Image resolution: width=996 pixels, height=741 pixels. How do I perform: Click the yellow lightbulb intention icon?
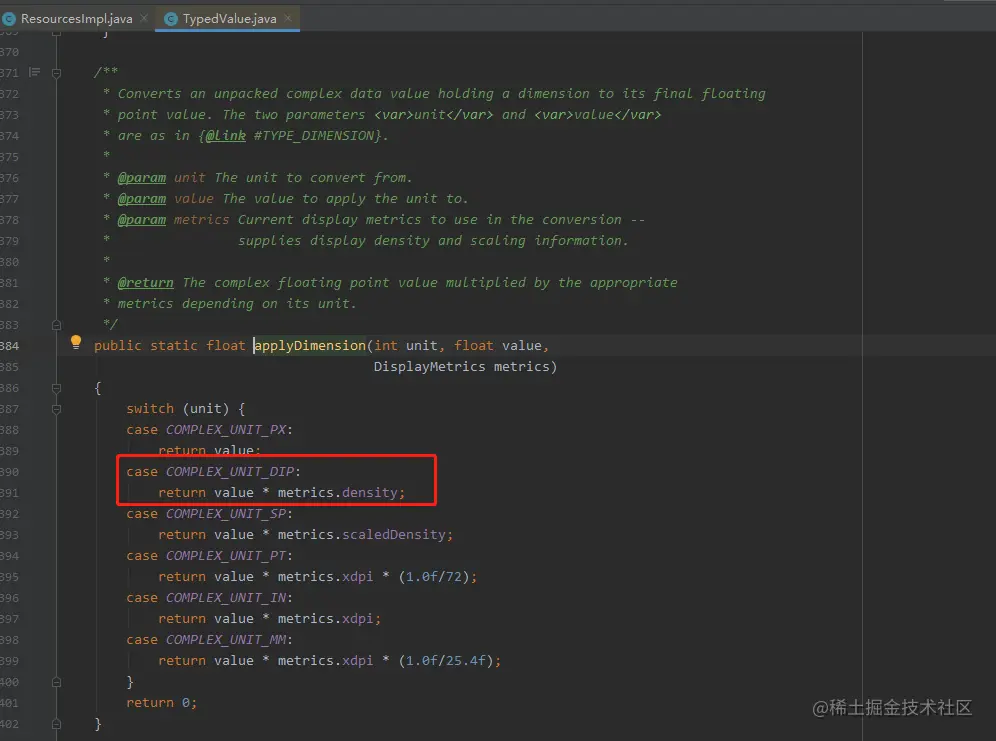pos(76,343)
